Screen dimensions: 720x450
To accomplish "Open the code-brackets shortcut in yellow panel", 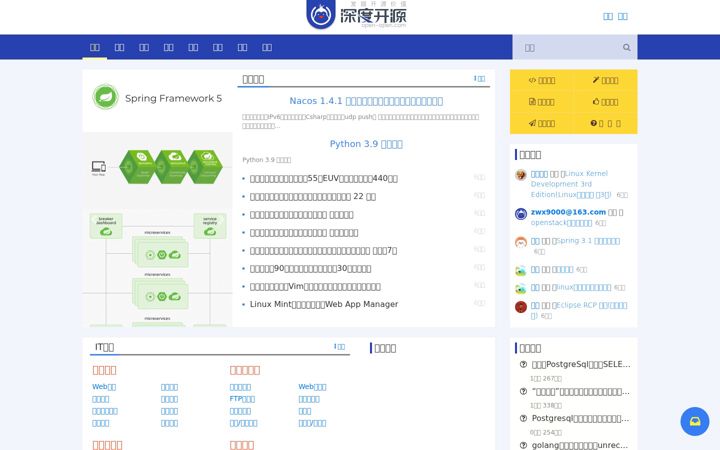I will [542, 80].
